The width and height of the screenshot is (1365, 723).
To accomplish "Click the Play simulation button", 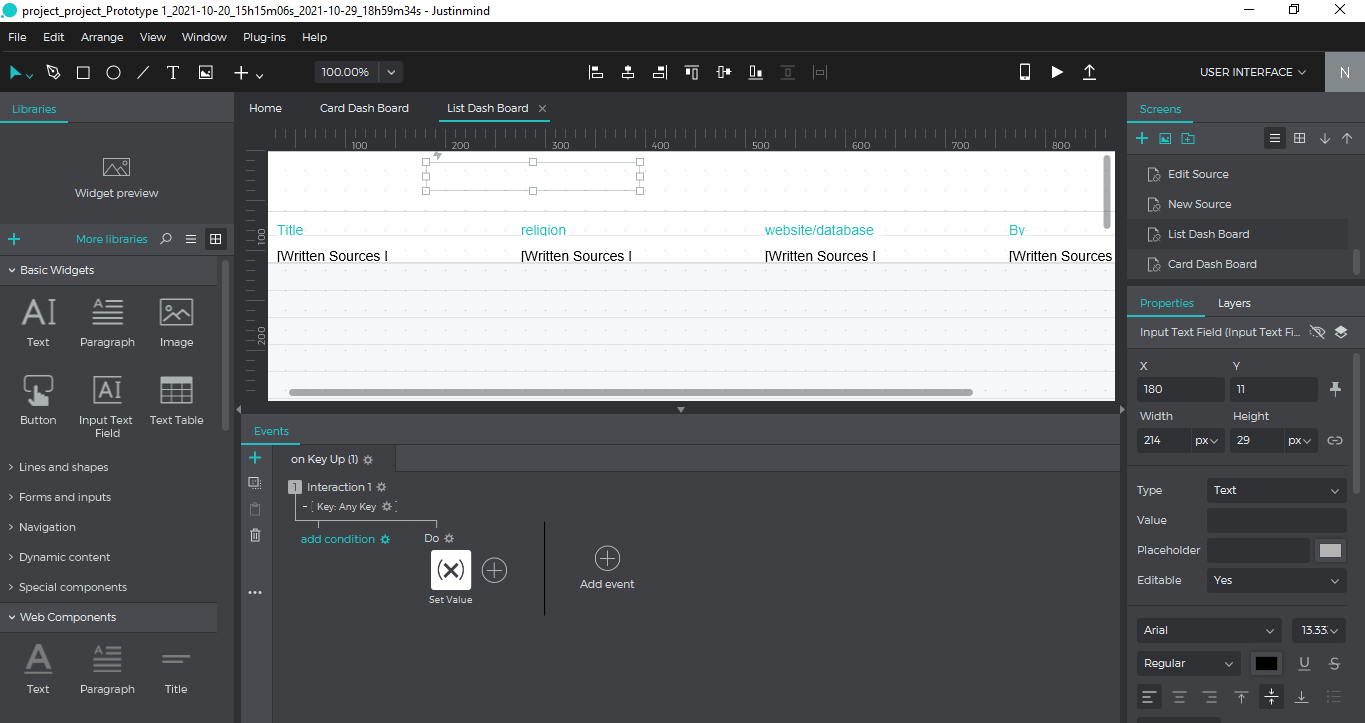I will pos(1057,72).
